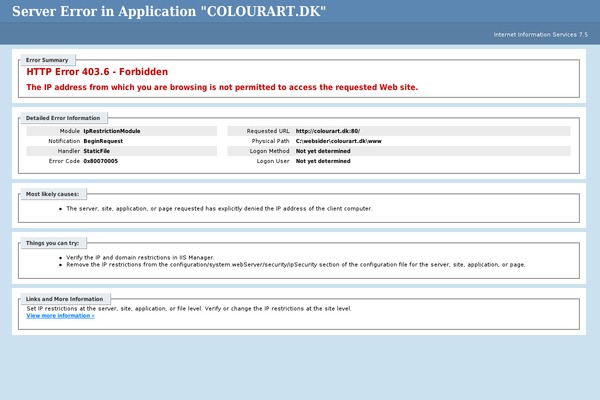Click the 'Error Summary' section label
The image size is (600, 400).
[47, 60]
